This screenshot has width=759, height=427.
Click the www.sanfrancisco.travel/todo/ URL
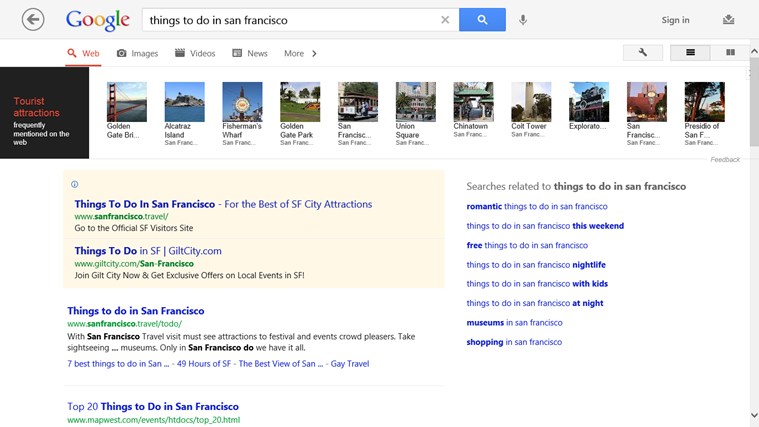124,323
